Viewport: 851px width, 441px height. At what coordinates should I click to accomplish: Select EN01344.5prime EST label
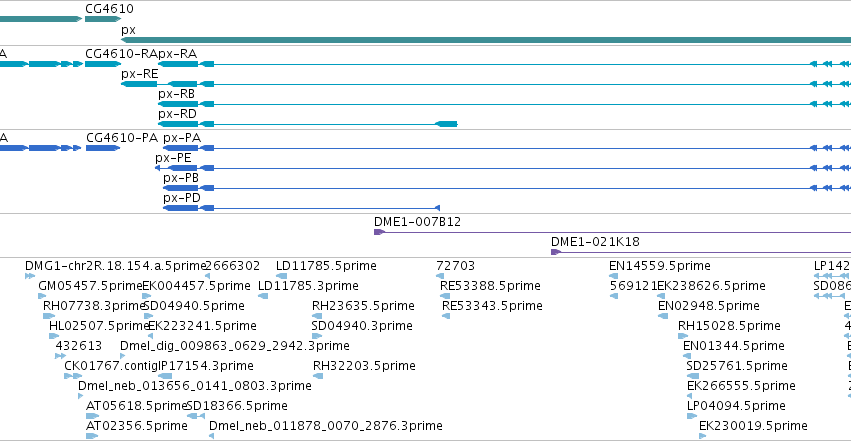point(734,346)
